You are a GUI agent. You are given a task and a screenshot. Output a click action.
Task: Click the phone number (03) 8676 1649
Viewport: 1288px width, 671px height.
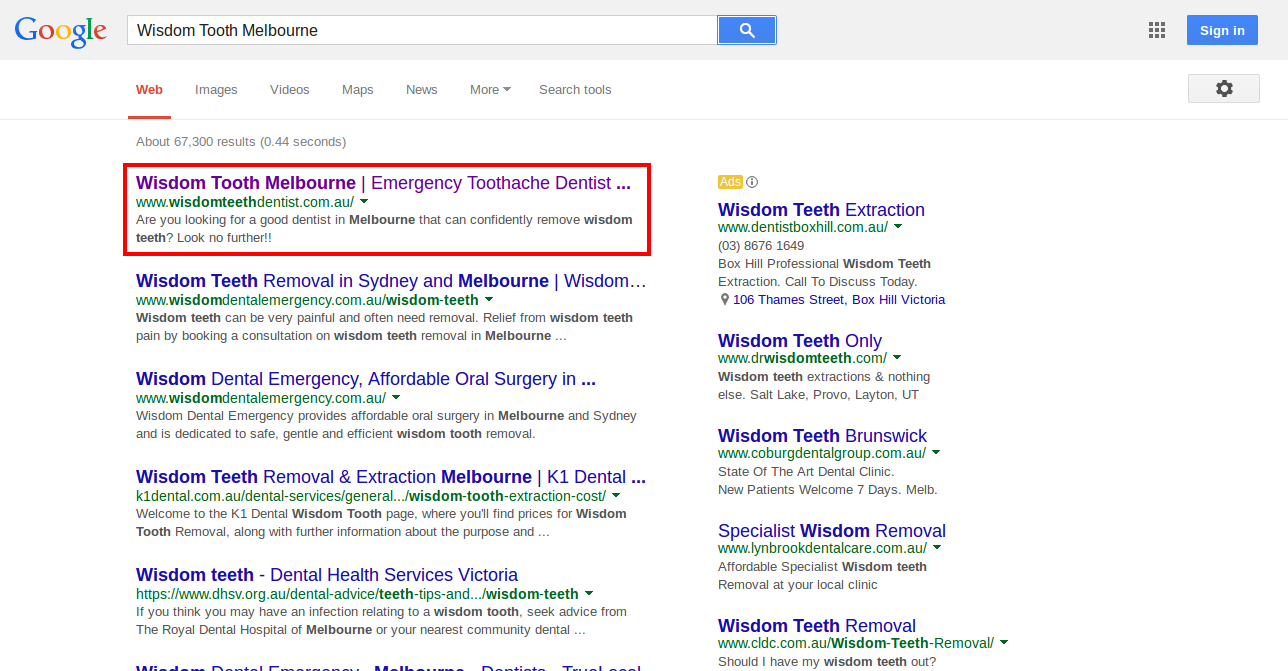pyautogui.click(x=761, y=246)
